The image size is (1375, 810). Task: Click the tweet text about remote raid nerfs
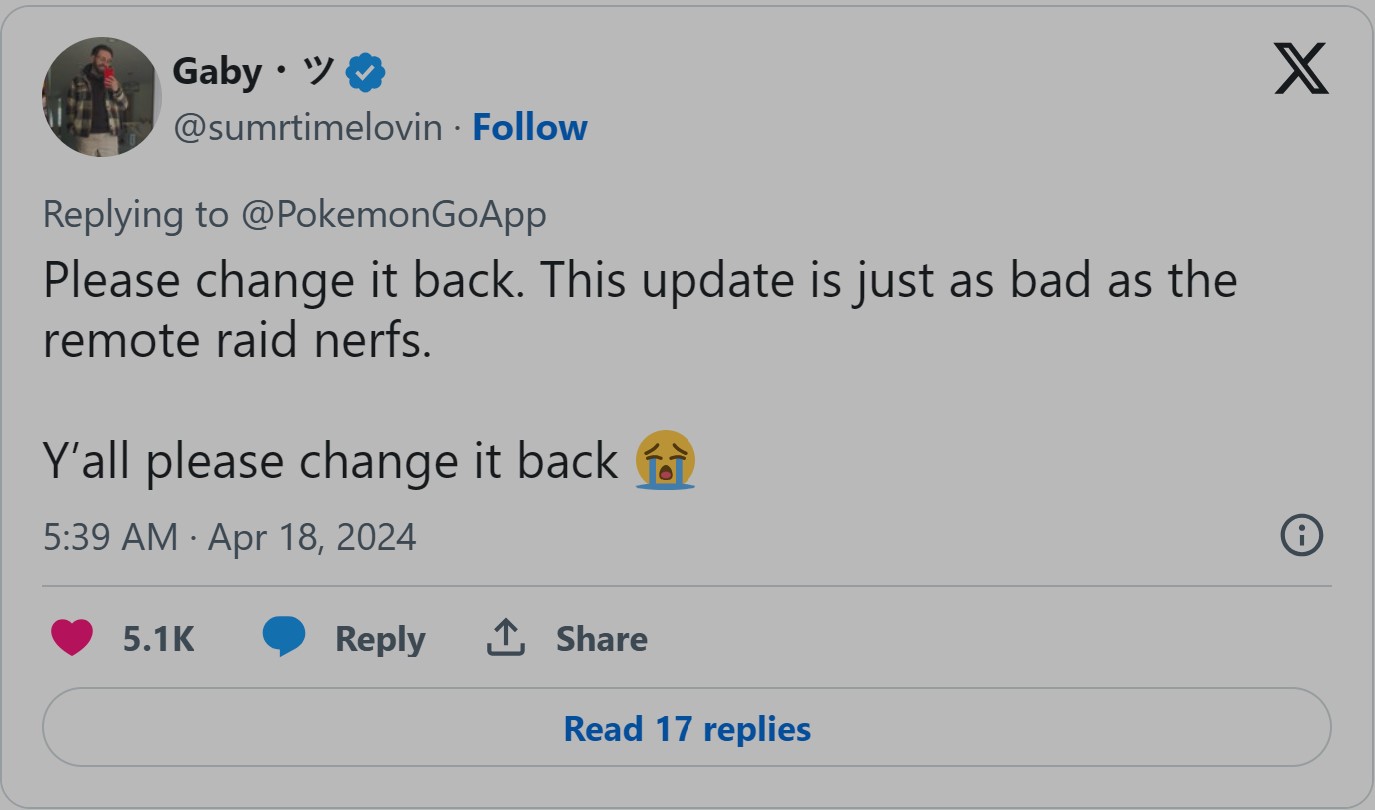pyautogui.click(x=640, y=310)
